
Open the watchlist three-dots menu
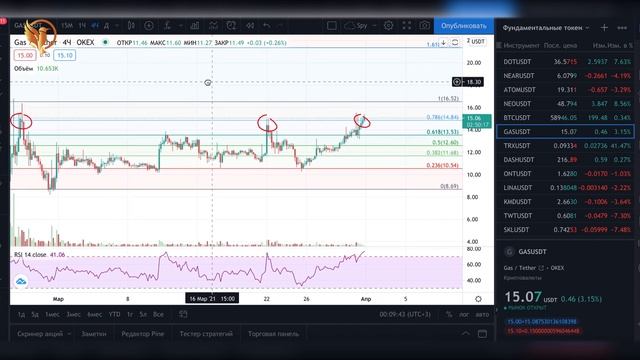coord(622,28)
